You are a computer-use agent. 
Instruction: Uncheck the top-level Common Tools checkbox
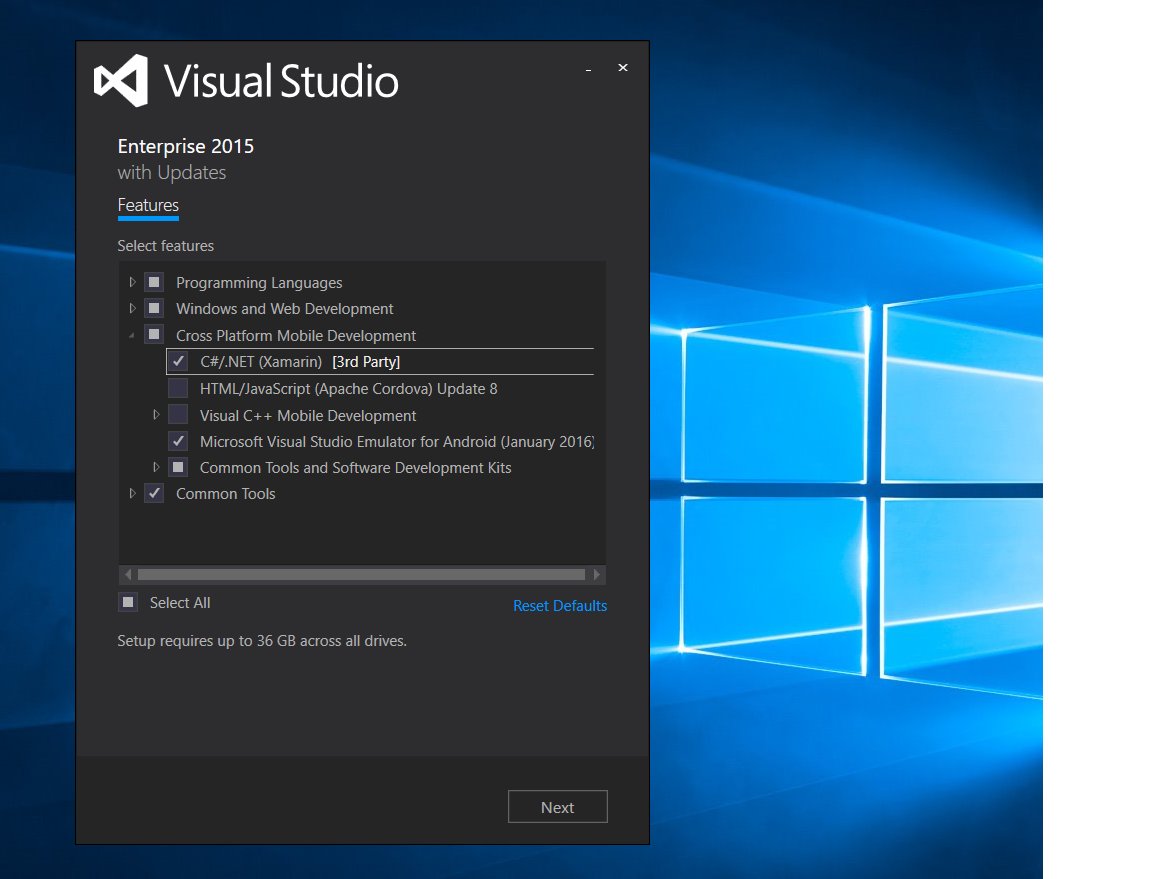coord(154,493)
